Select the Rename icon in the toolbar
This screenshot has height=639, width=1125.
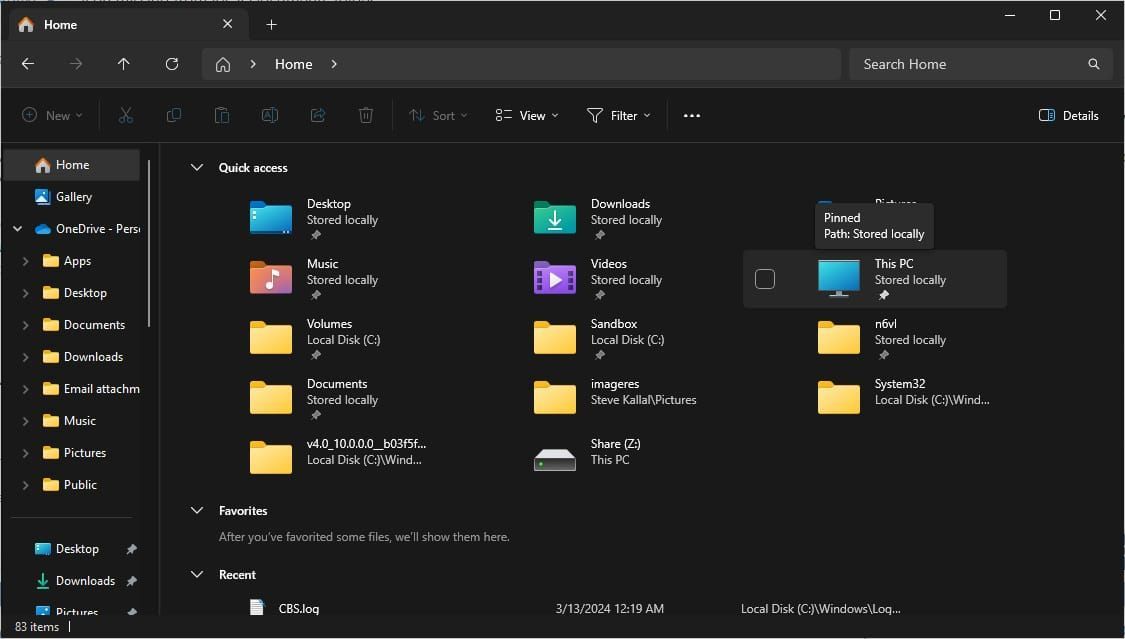269,115
